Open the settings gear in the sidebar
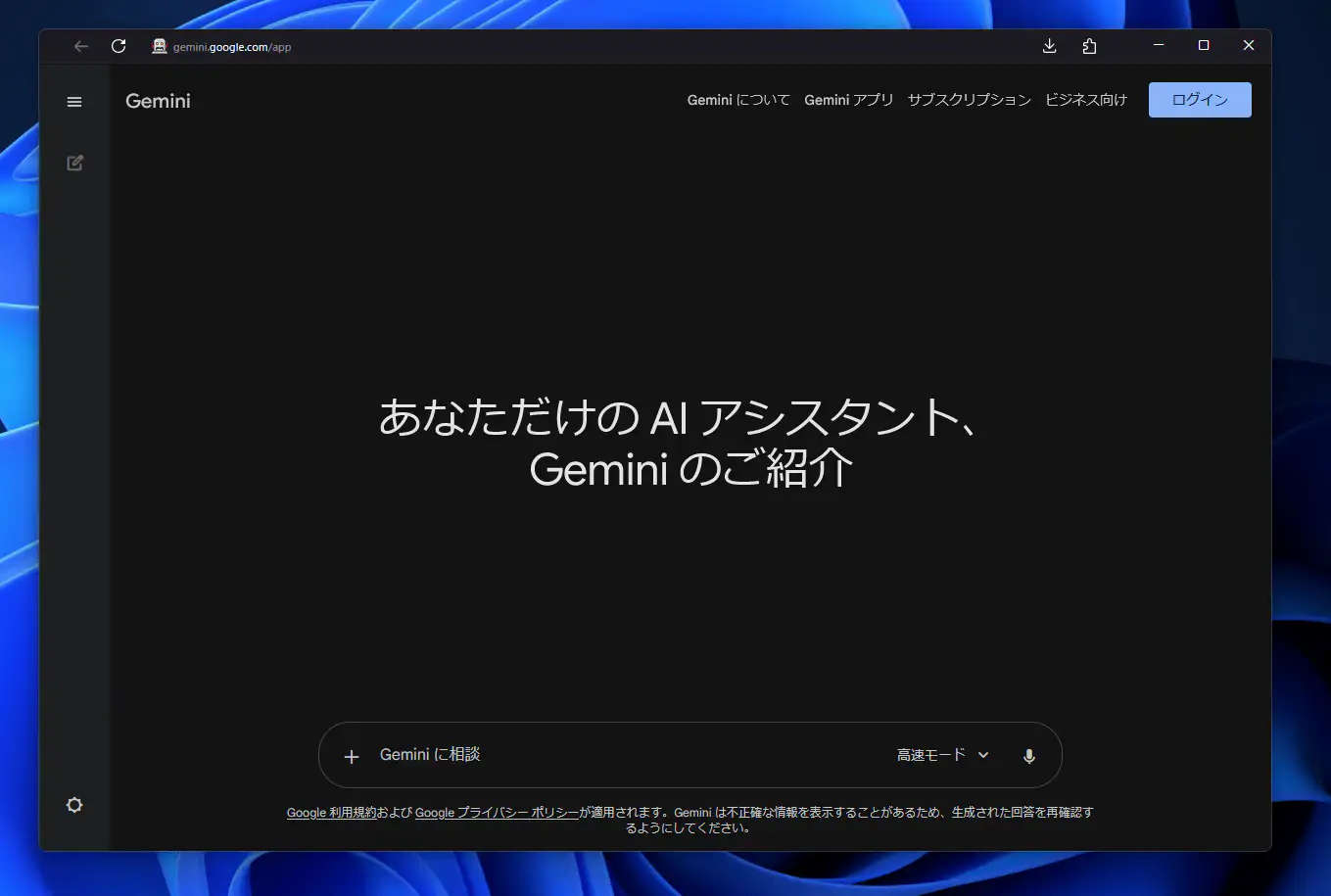 [74, 805]
